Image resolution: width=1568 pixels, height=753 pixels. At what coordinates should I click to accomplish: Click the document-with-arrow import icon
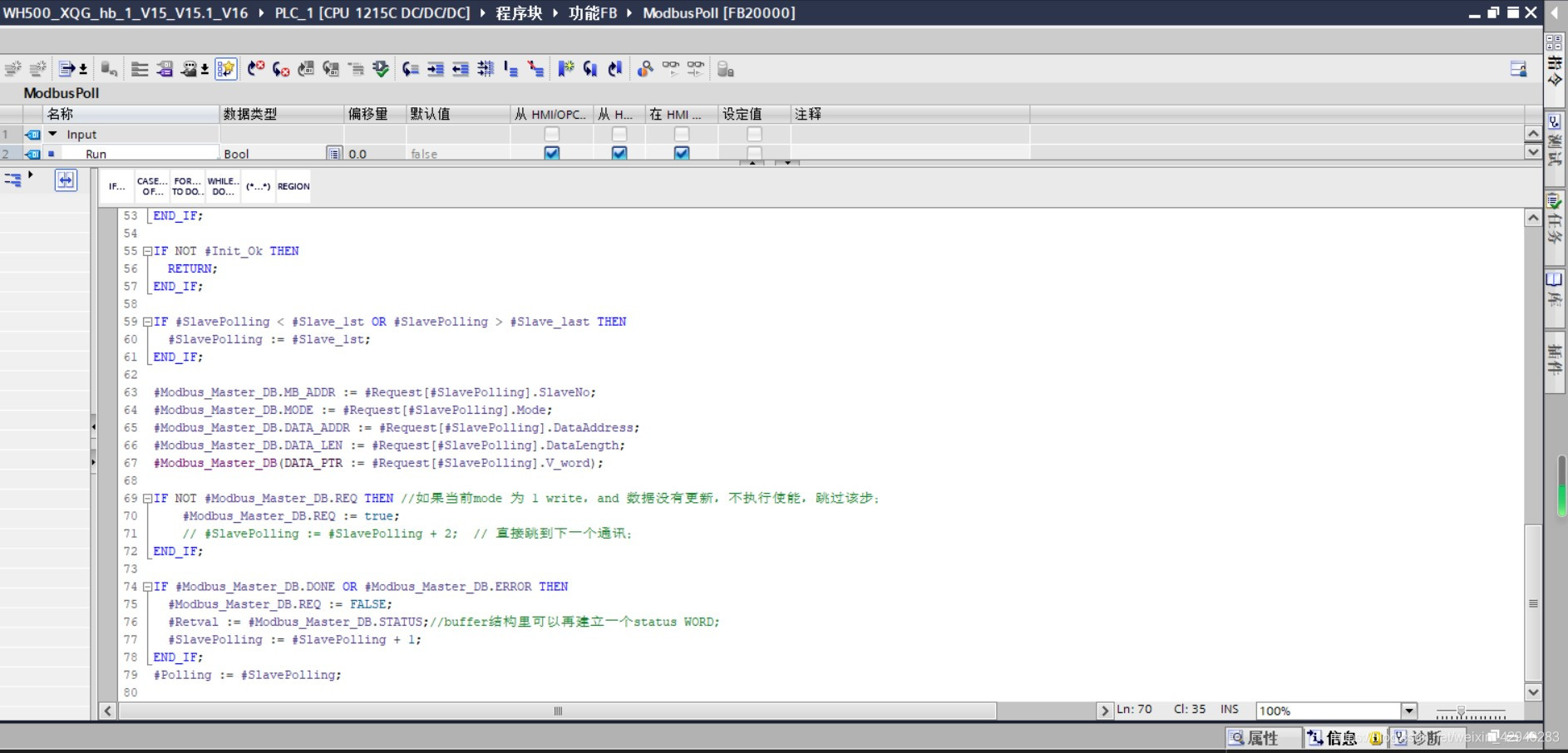pyautogui.click(x=68, y=69)
